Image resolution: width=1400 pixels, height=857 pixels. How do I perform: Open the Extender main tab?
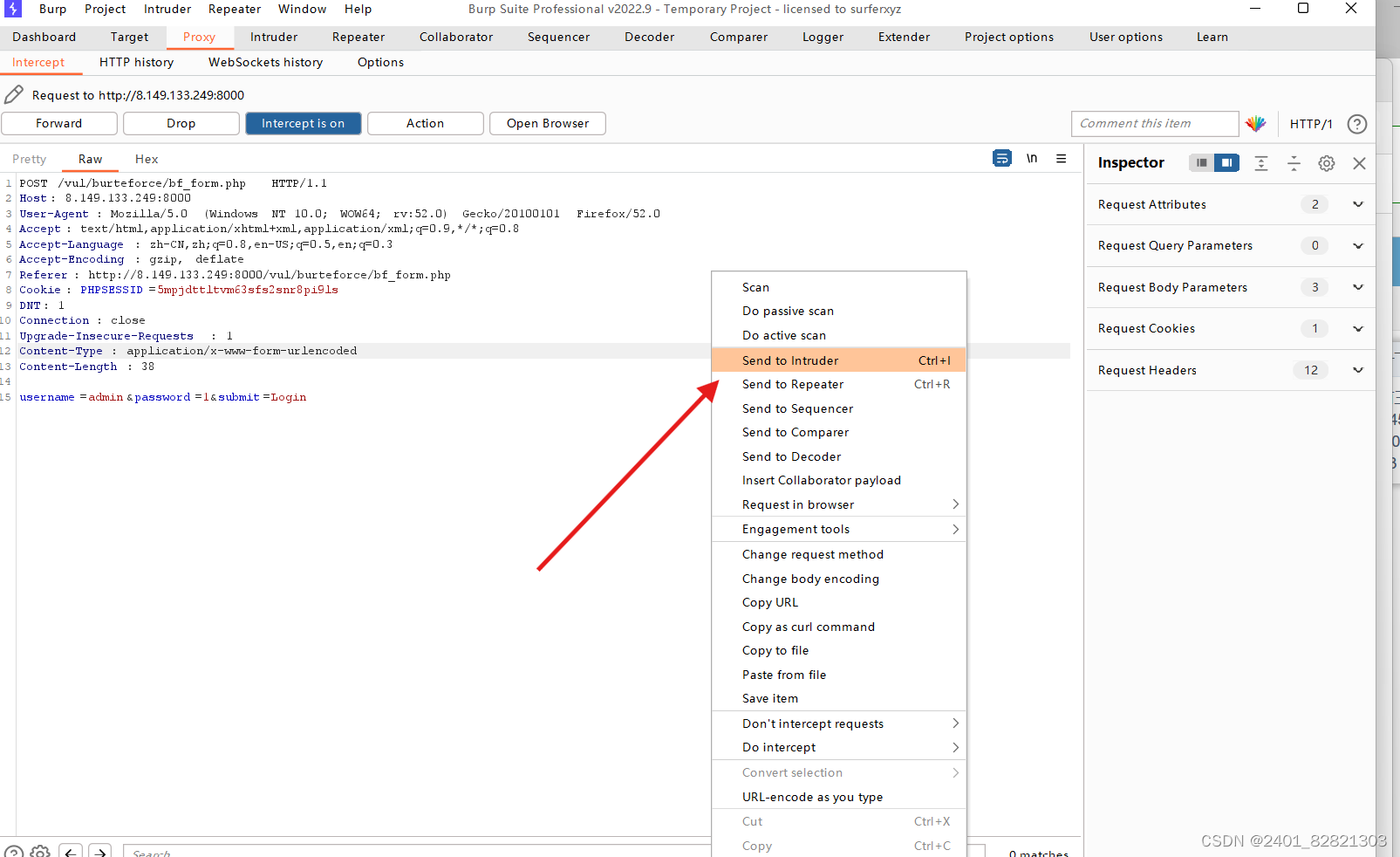tap(905, 37)
